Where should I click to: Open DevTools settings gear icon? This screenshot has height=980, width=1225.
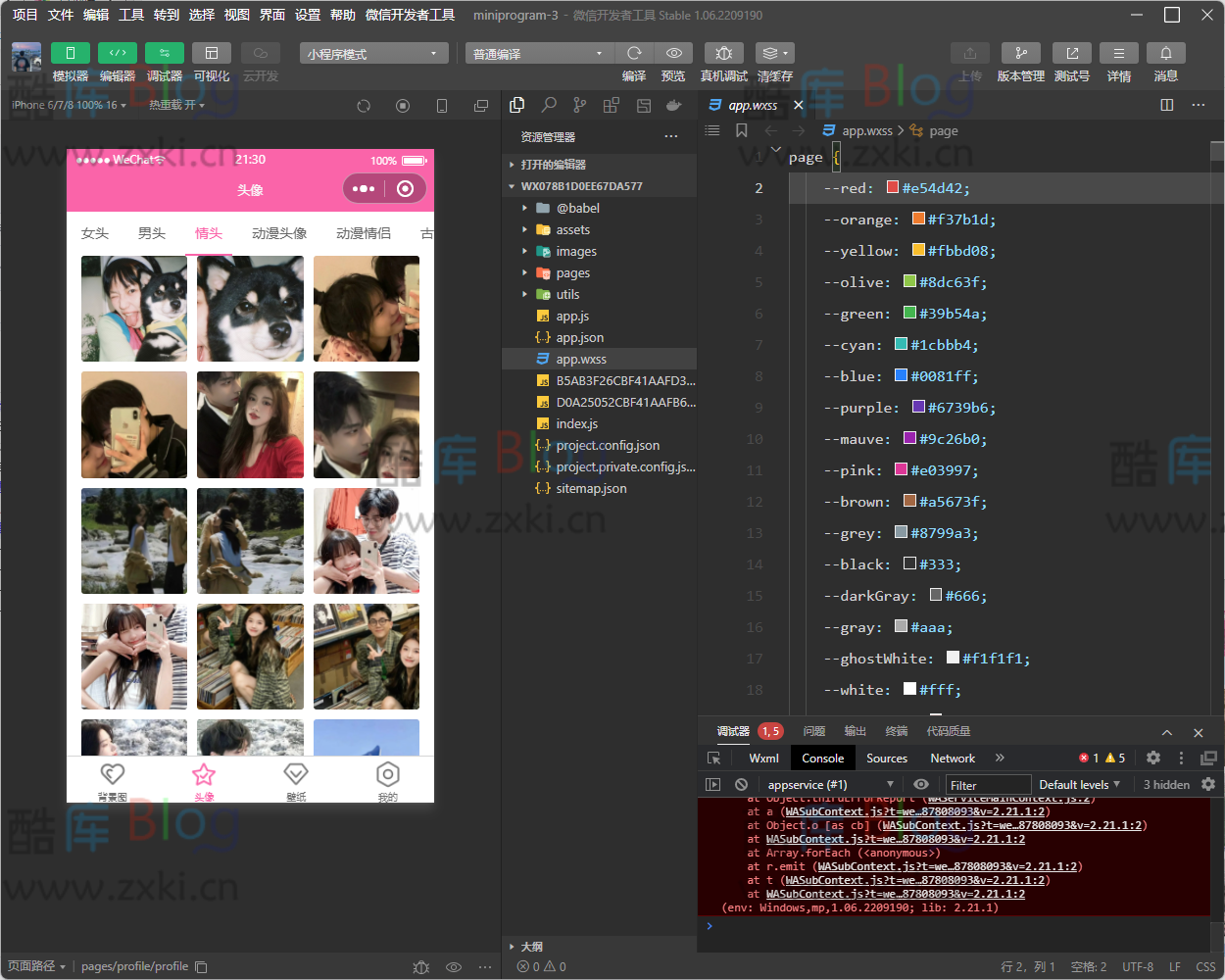tap(1153, 758)
